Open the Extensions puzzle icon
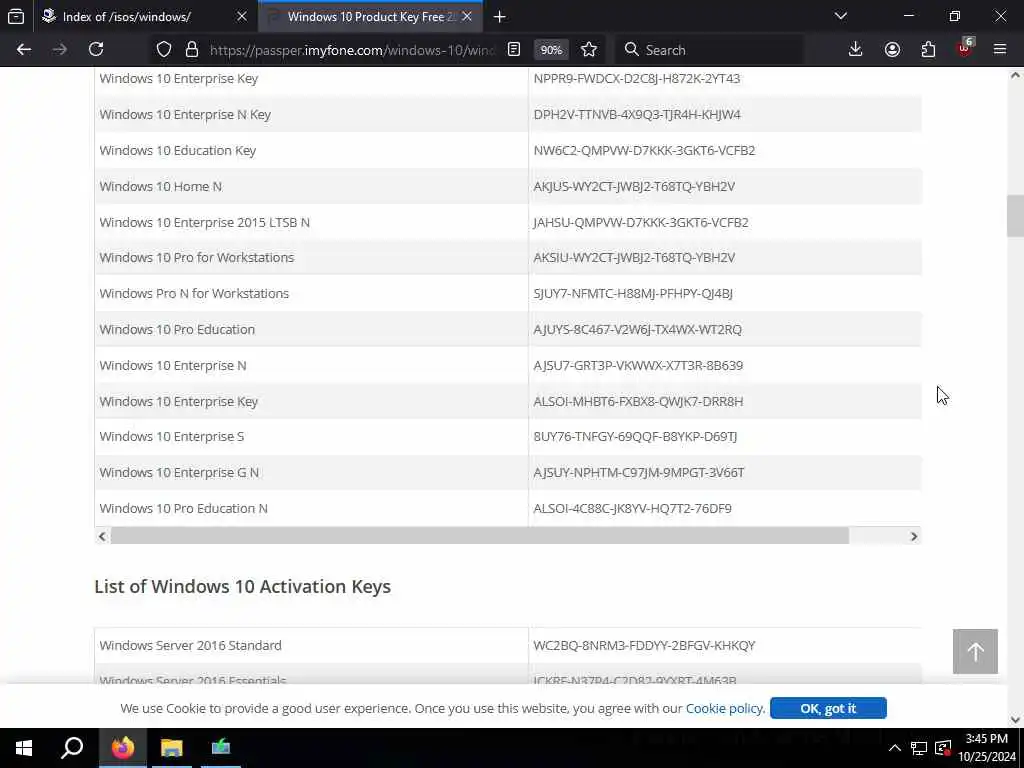This screenshot has width=1024, height=768. pyautogui.click(x=928, y=50)
